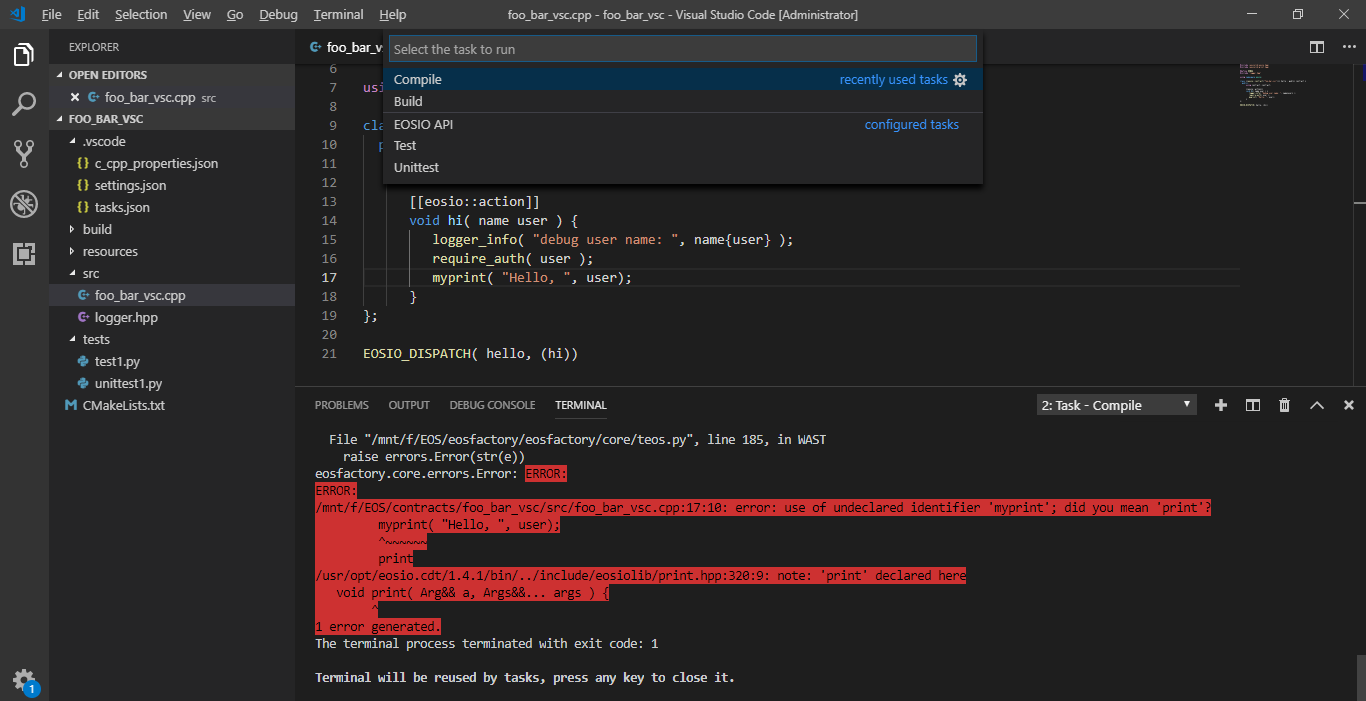
Task: Collapse the .vscode folder
Action: [x=172, y=142]
